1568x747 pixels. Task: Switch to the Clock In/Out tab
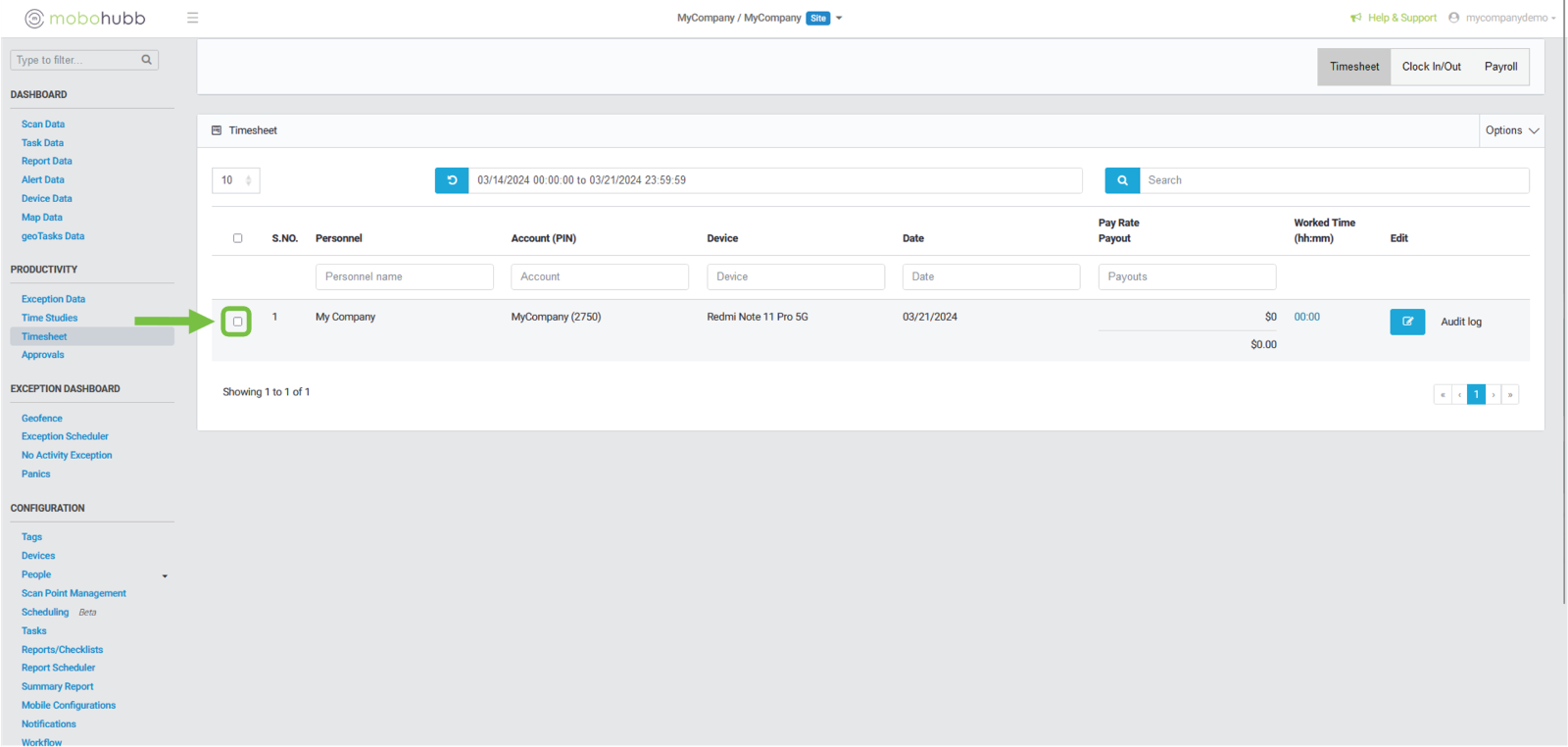pos(1431,67)
